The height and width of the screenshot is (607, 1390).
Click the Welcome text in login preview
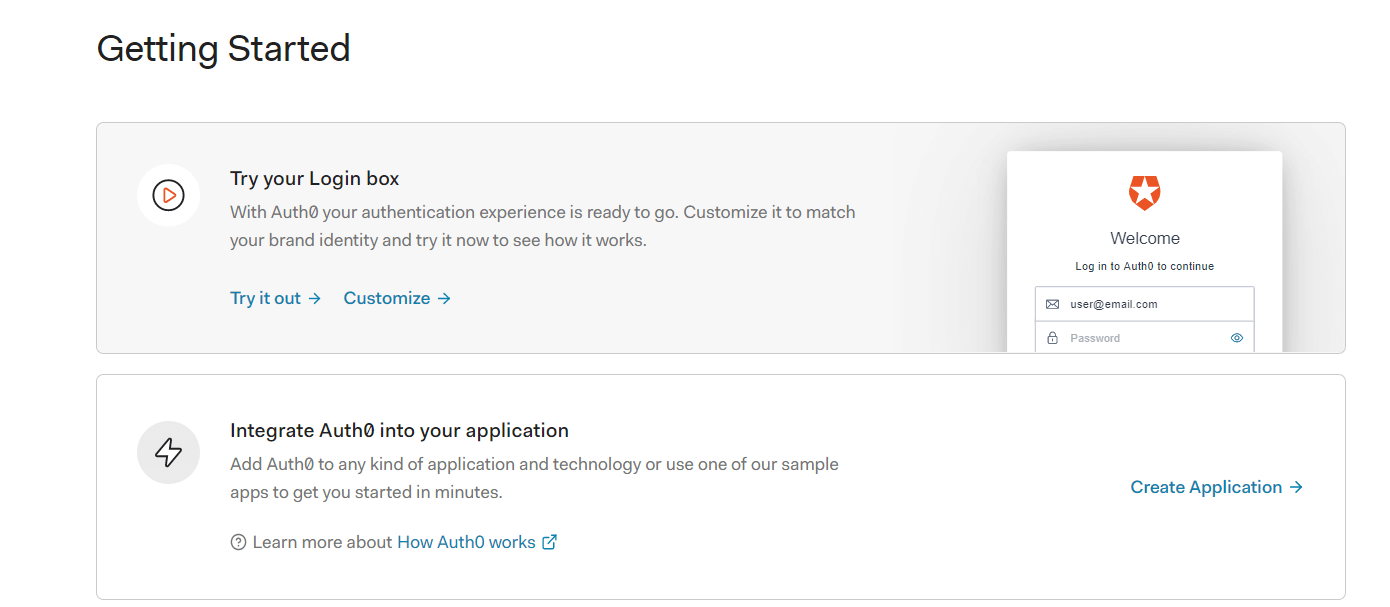[1145, 238]
